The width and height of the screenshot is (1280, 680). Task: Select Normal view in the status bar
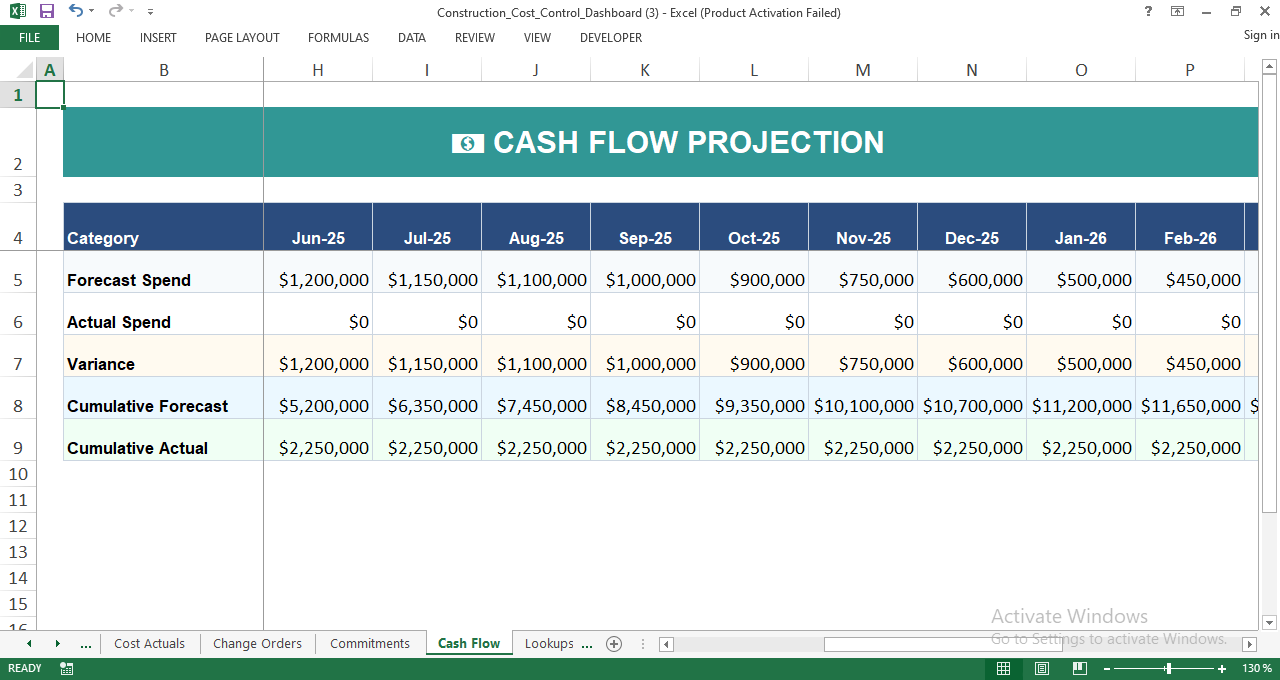coord(1003,668)
